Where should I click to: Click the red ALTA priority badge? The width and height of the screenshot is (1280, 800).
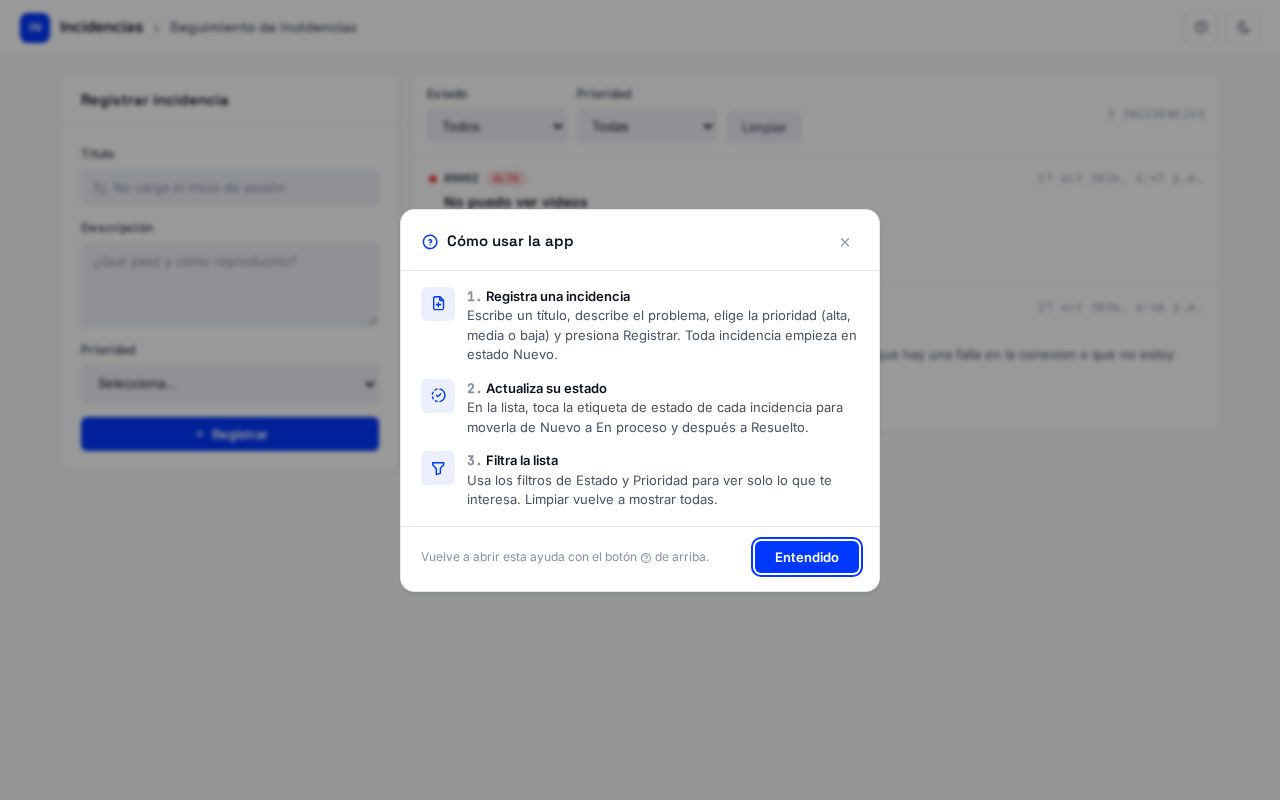click(x=506, y=178)
